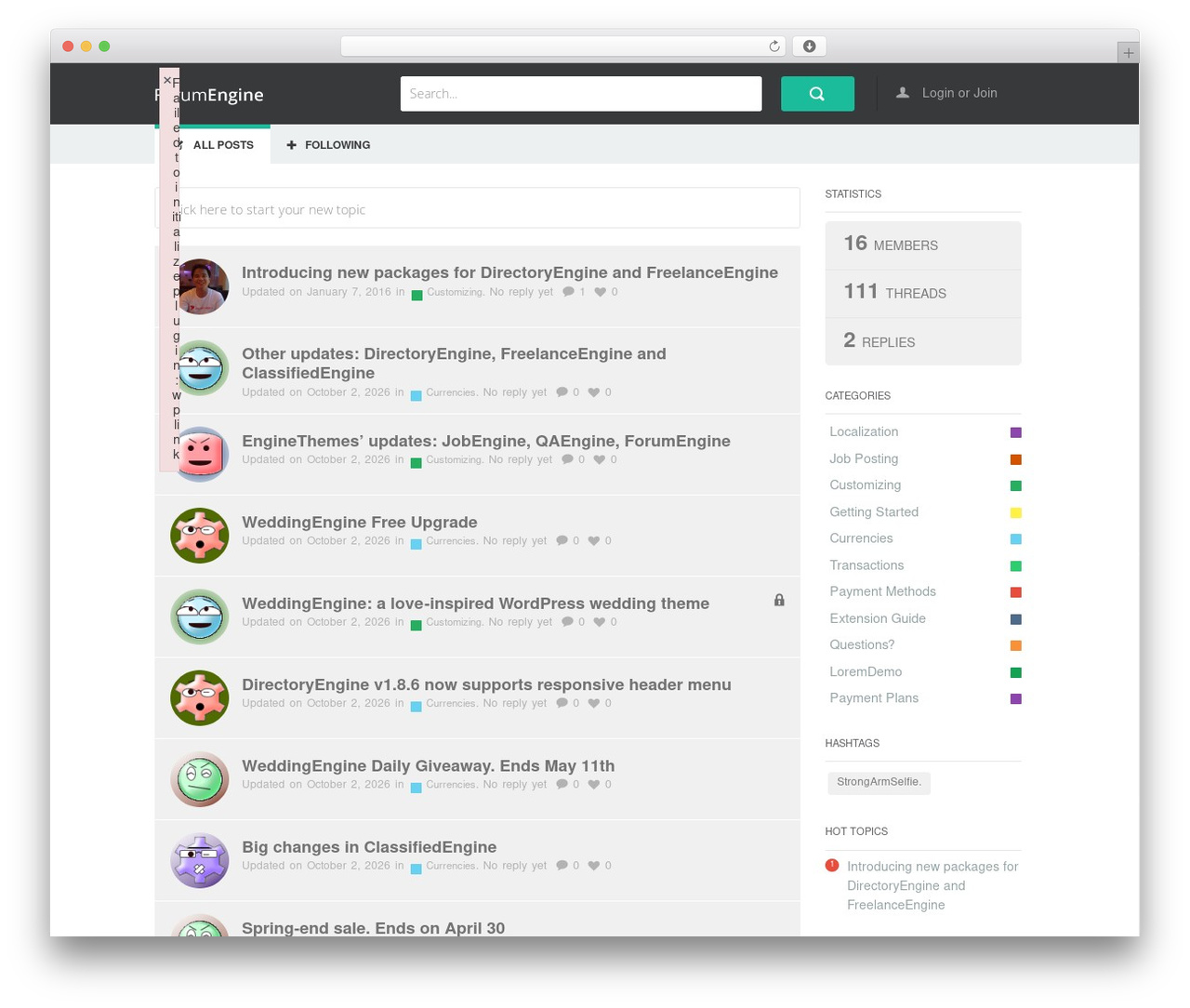Click the avatar on WeddingEngine Free Upgrade thread

[200, 536]
